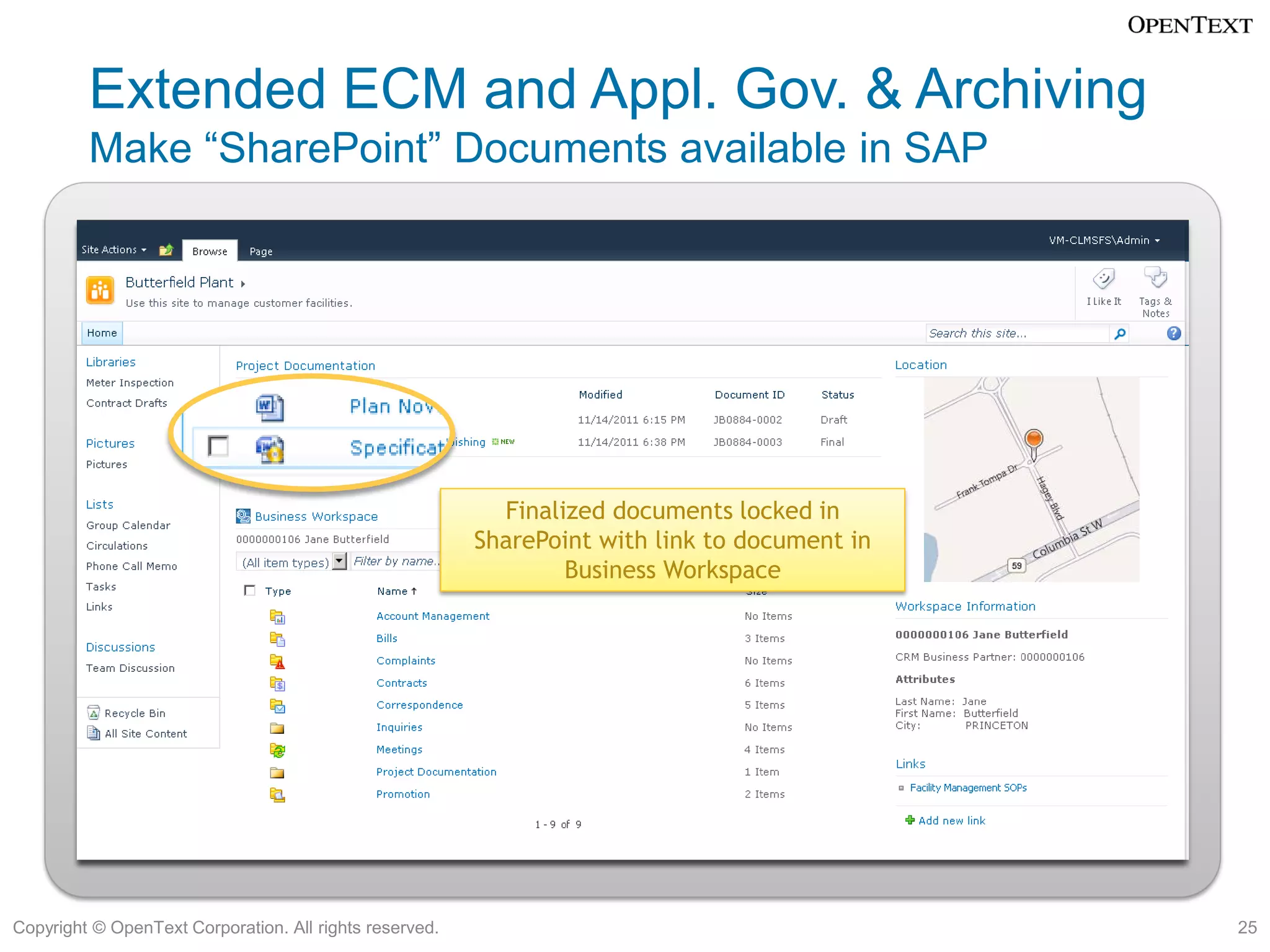Open the Group Calendar list
Viewport: 1270px width, 952px height.
coord(128,526)
